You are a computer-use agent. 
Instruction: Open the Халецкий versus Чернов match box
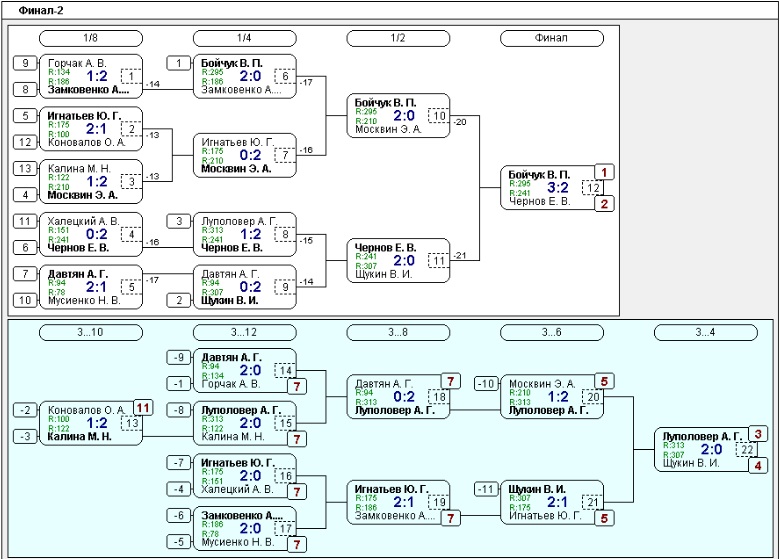[91, 235]
